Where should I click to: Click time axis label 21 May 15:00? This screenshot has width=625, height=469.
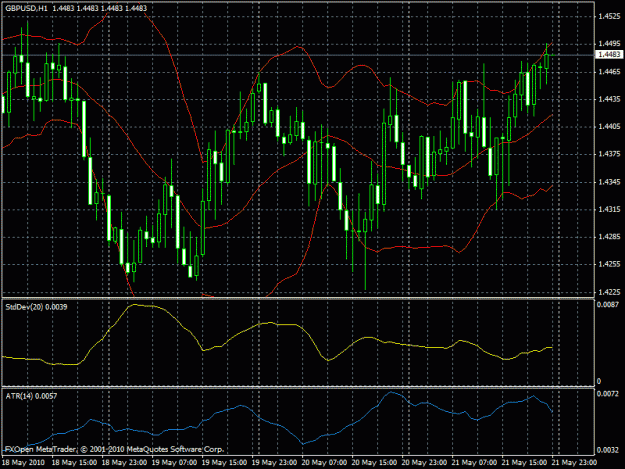524,463
